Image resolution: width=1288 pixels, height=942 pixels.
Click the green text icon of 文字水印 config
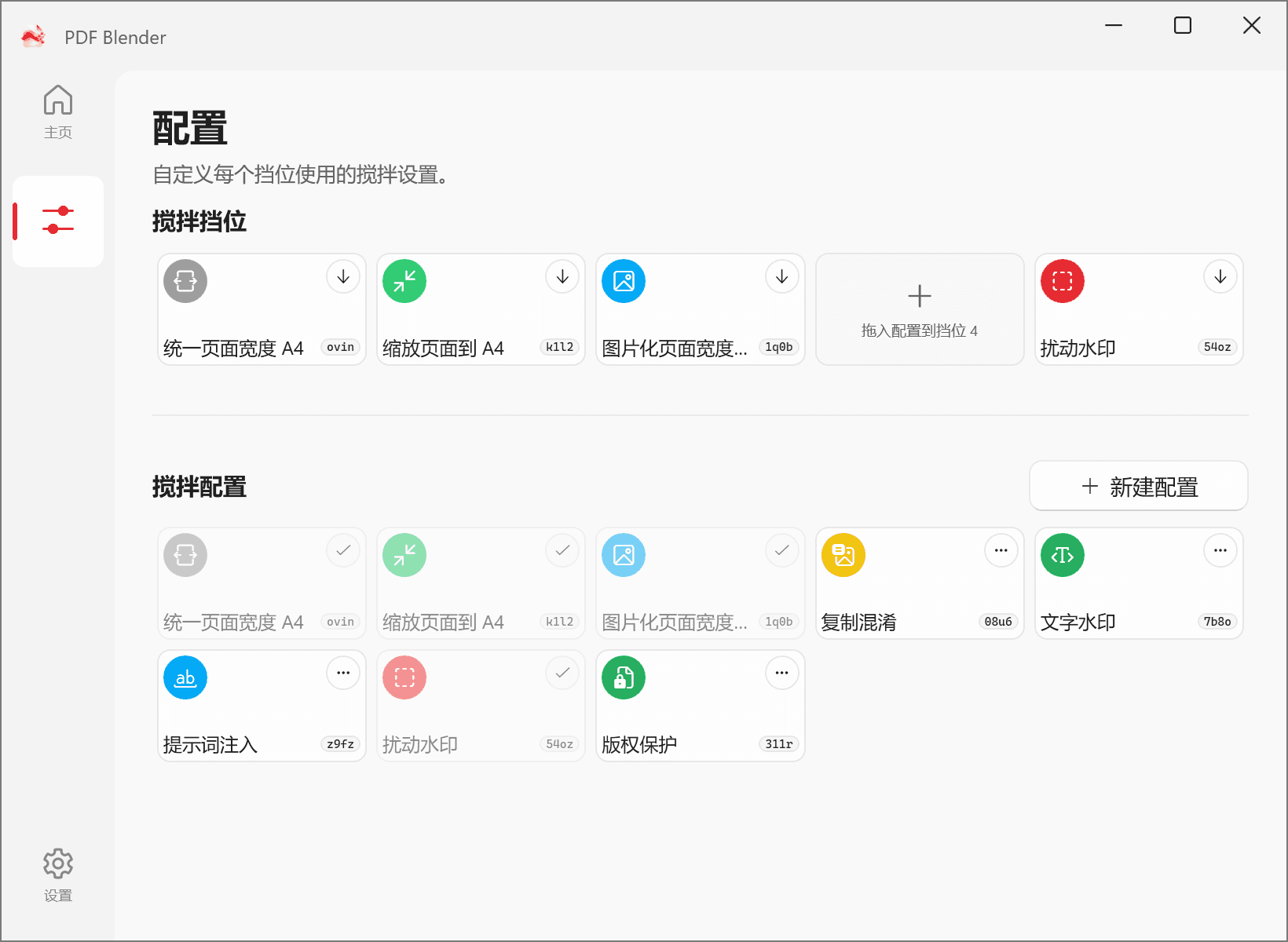(1063, 555)
